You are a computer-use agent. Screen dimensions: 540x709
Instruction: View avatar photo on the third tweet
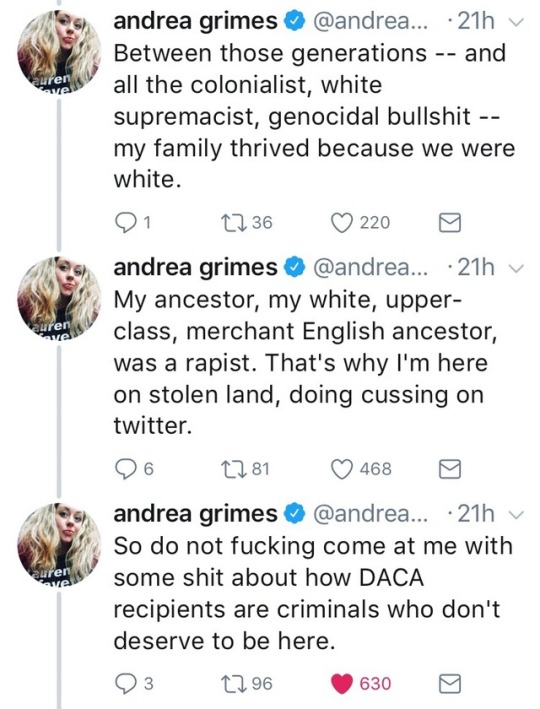[x=58, y=544]
